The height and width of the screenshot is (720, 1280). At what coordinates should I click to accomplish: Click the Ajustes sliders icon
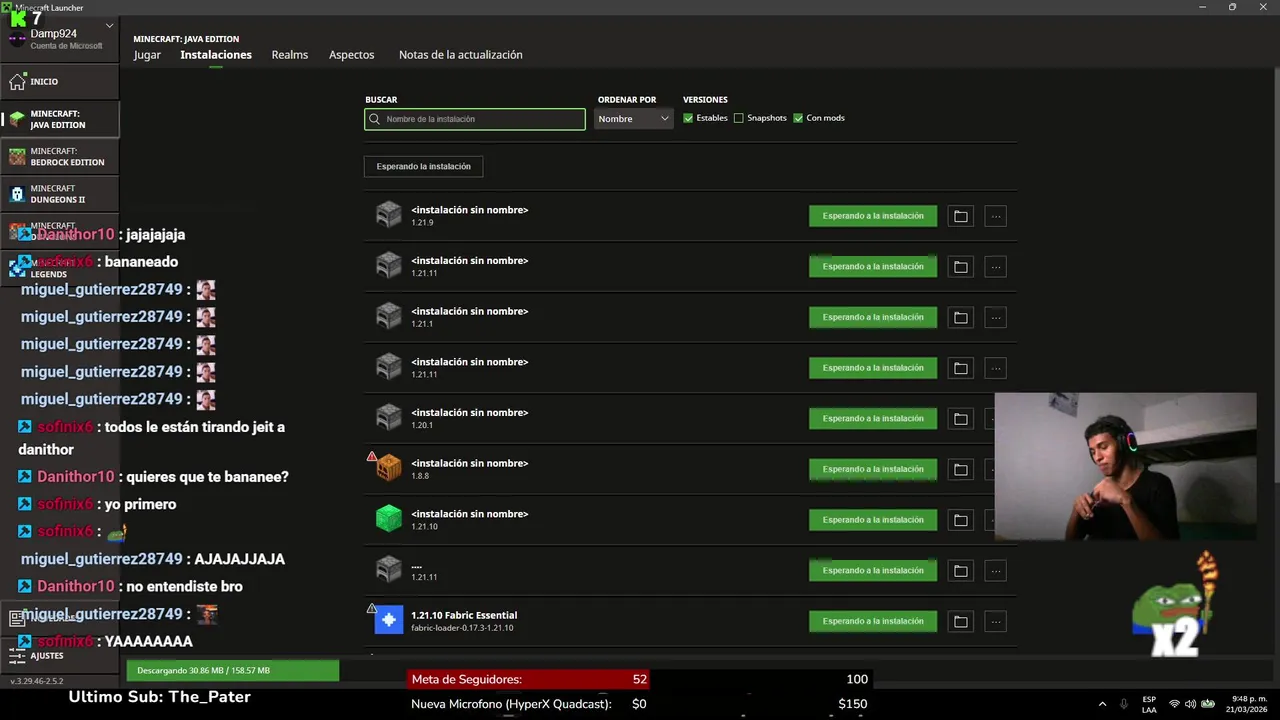[17, 656]
